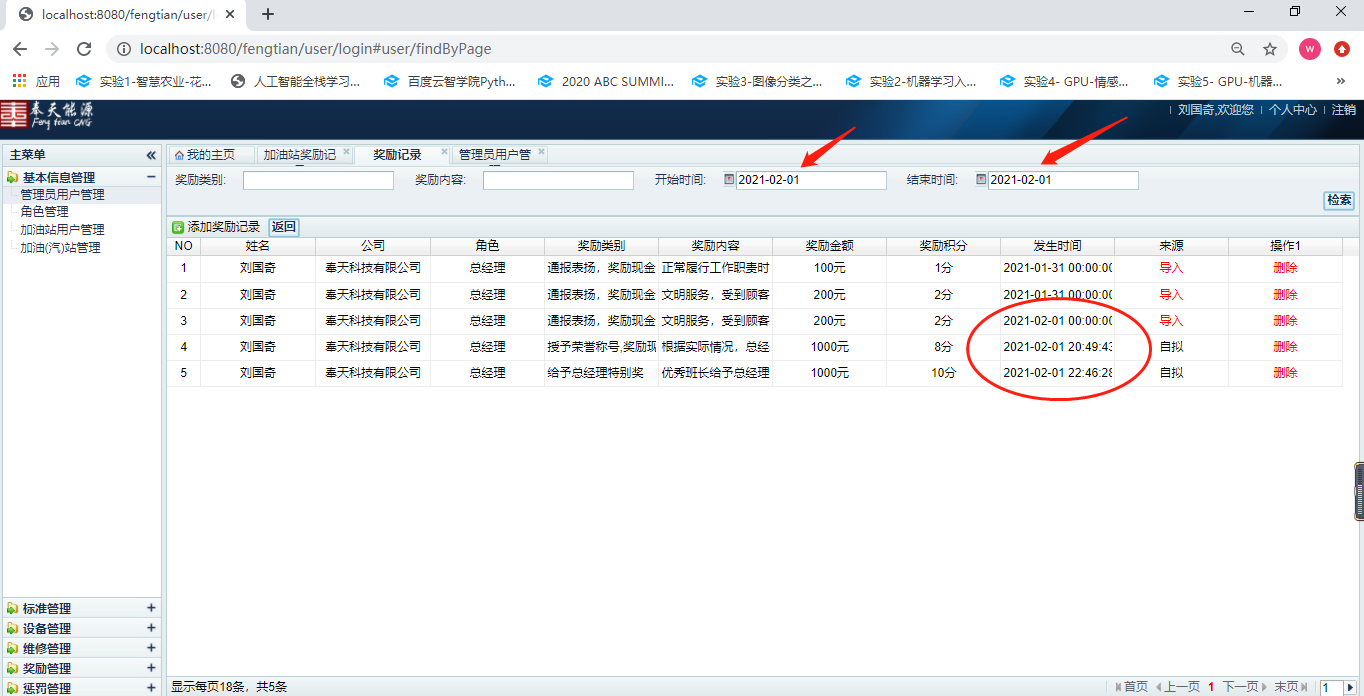Delete the 5th reward record row
The width and height of the screenshot is (1364, 696).
click(1285, 373)
